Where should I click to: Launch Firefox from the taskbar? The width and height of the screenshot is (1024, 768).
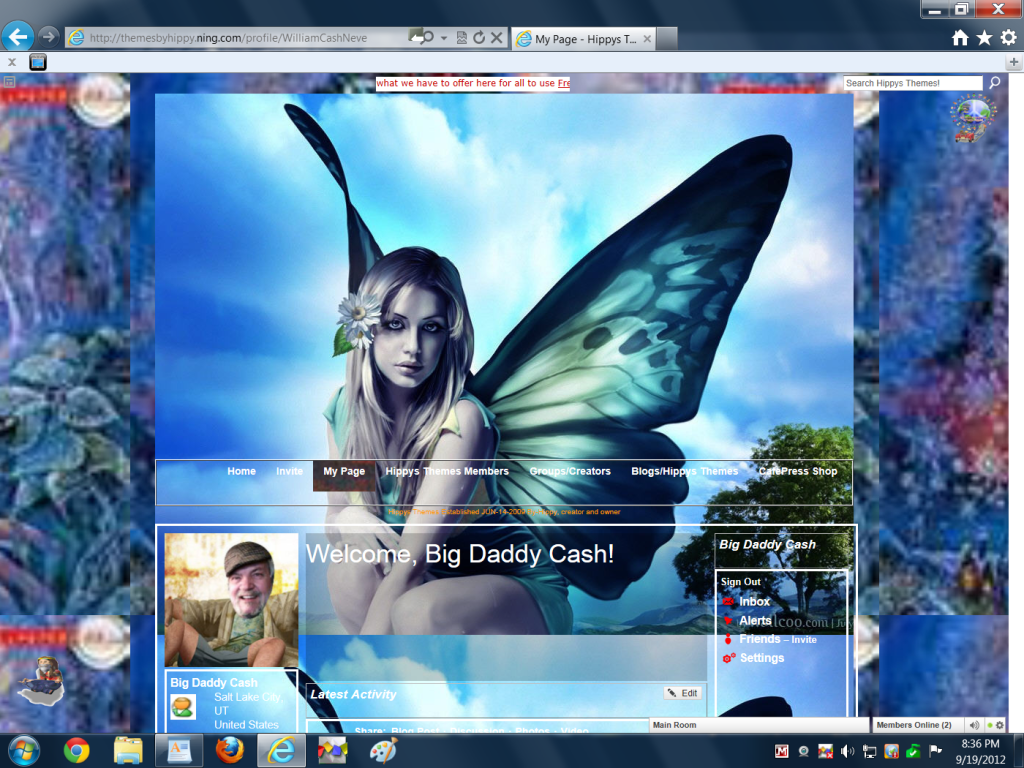point(230,750)
